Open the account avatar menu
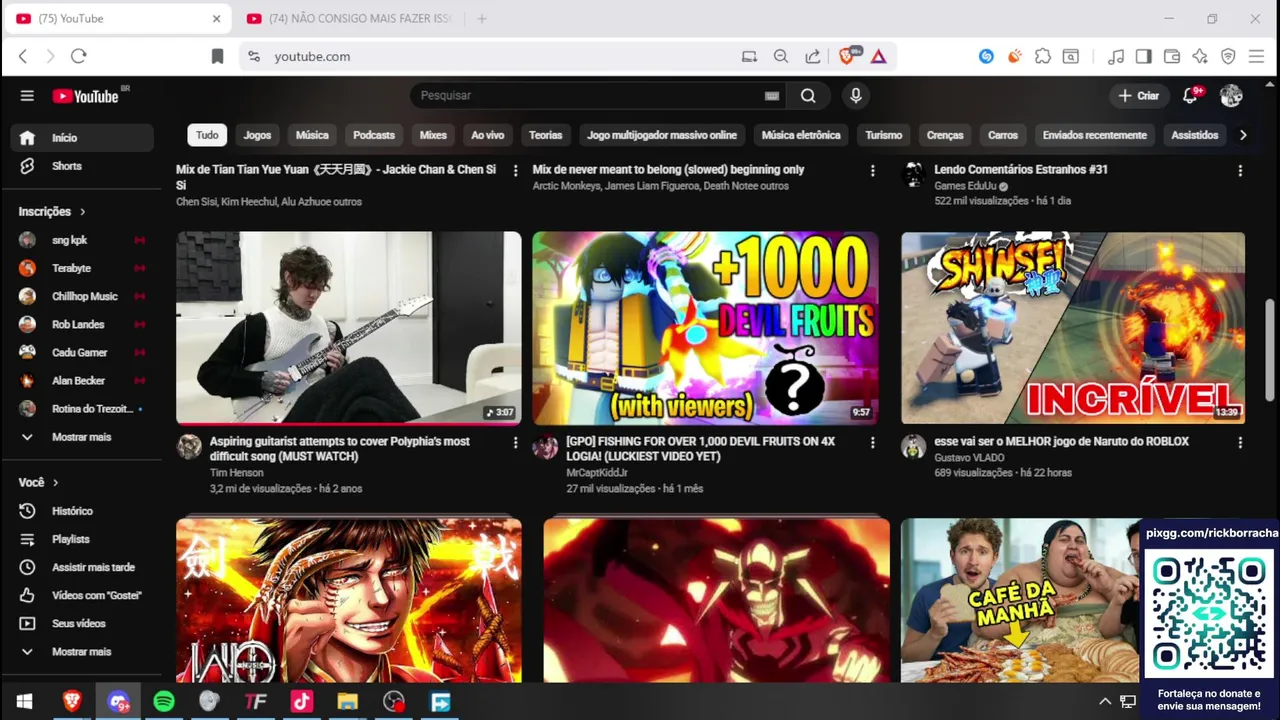 (1231, 96)
